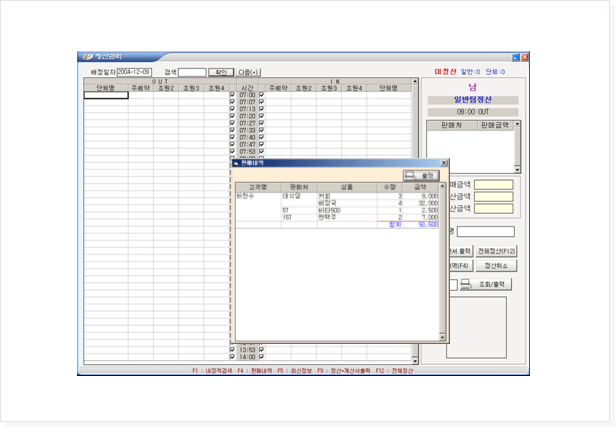Toggle the OUT checkbox for 14:00
This screenshot has width=615, height=427.
[233, 357]
